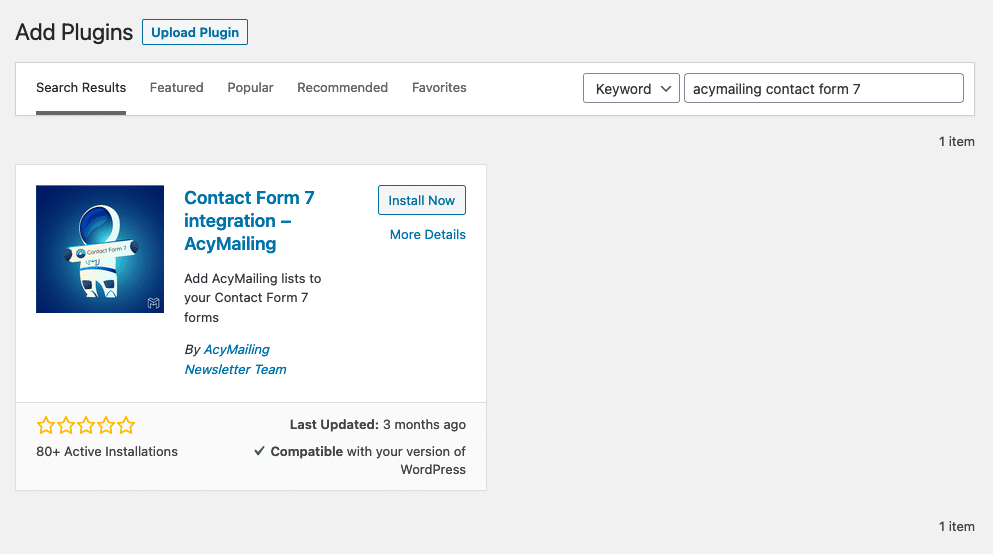Install the Contact Form 7 integration plugin
The width and height of the screenshot is (993, 554).
click(x=422, y=200)
